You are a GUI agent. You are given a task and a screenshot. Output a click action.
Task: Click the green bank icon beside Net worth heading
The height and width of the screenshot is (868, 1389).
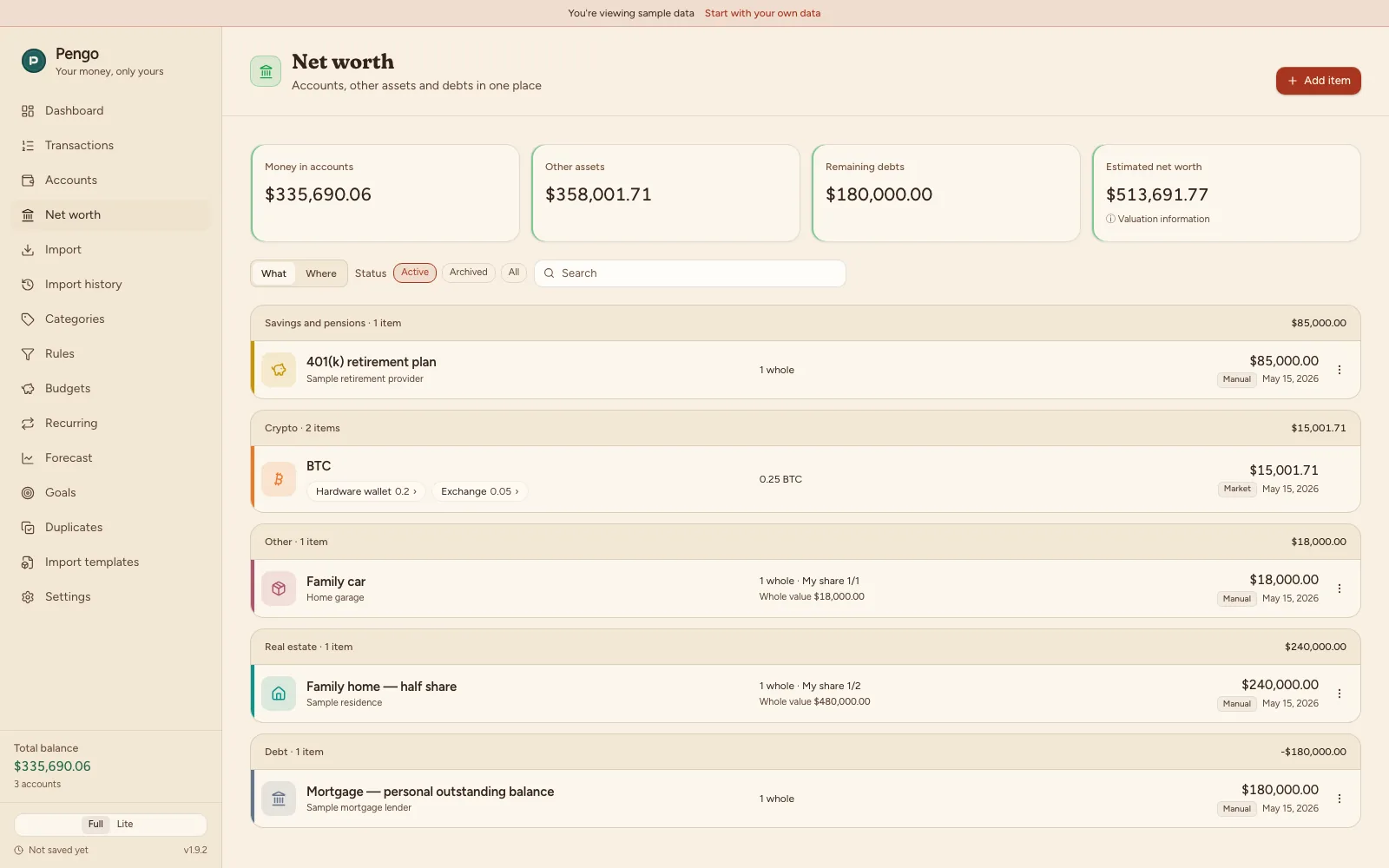(x=266, y=71)
